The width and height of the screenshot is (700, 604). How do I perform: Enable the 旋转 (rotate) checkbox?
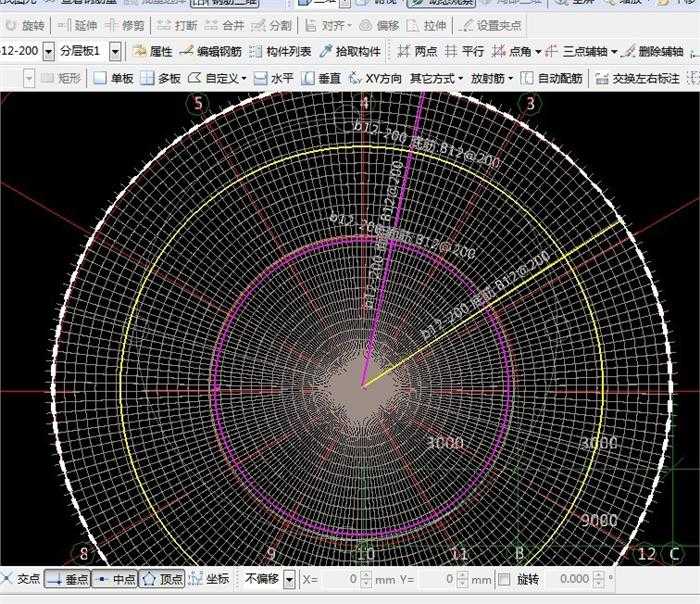(504, 579)
